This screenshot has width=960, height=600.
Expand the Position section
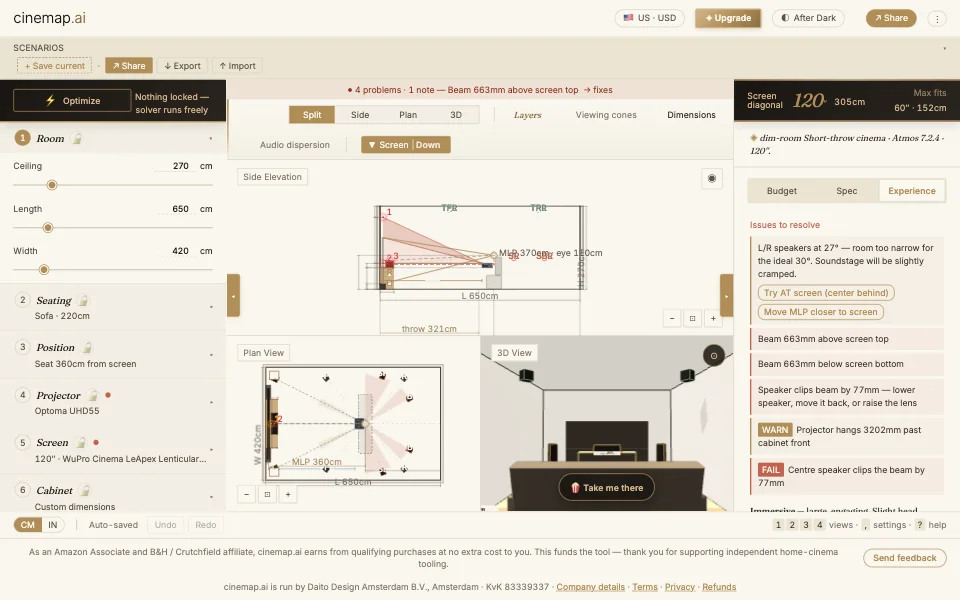[211, 354]
